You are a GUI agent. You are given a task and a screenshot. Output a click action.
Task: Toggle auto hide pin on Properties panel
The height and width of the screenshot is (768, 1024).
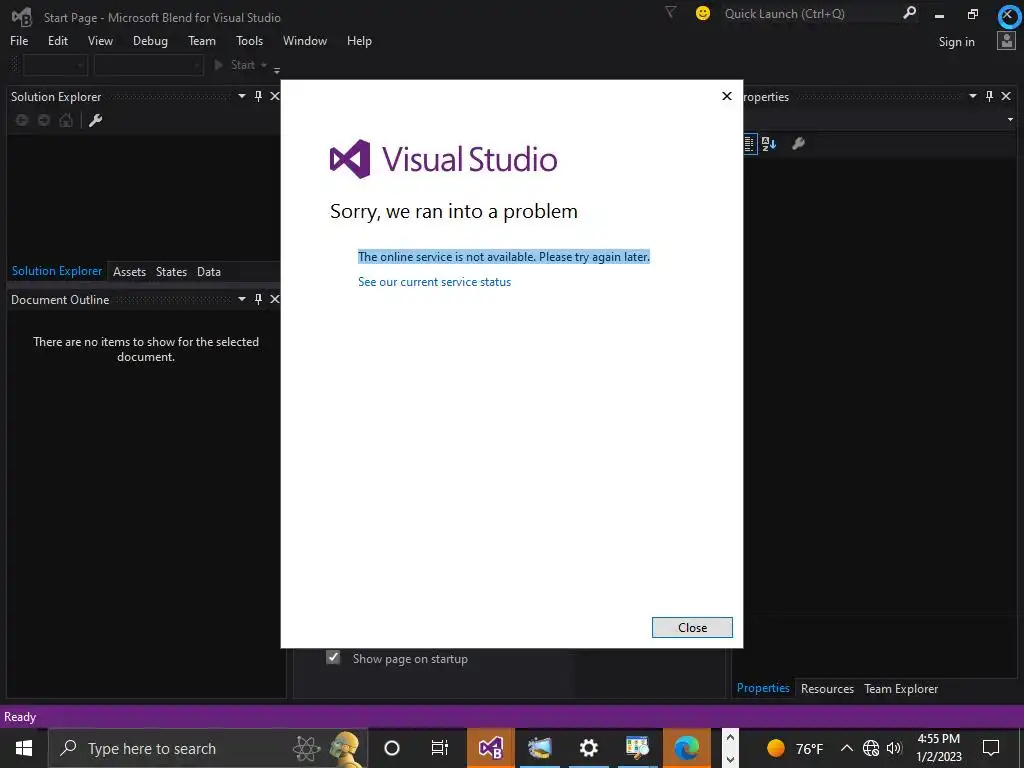[989, 96]
